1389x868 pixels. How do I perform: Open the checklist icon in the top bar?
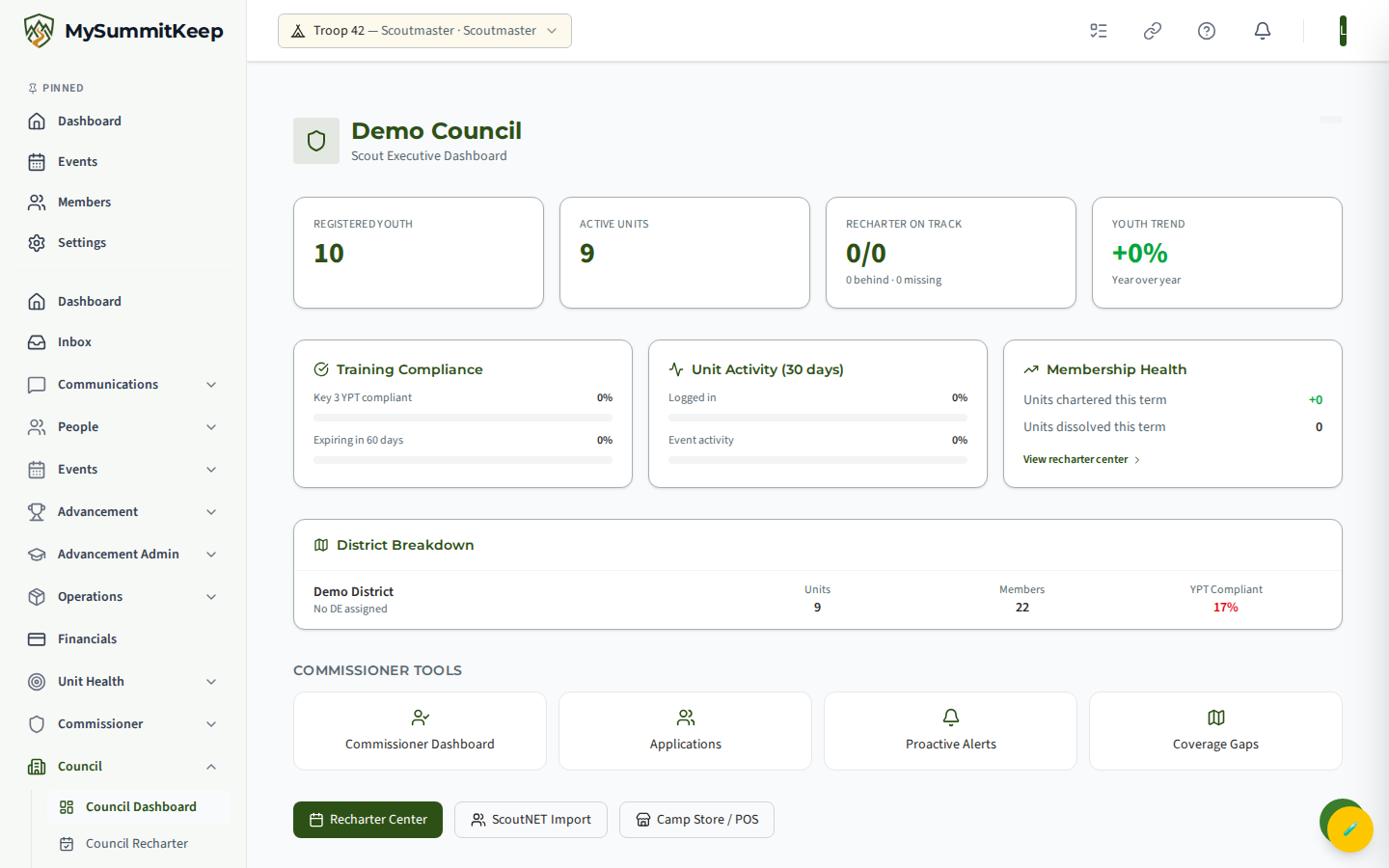tap(1099, 31)
